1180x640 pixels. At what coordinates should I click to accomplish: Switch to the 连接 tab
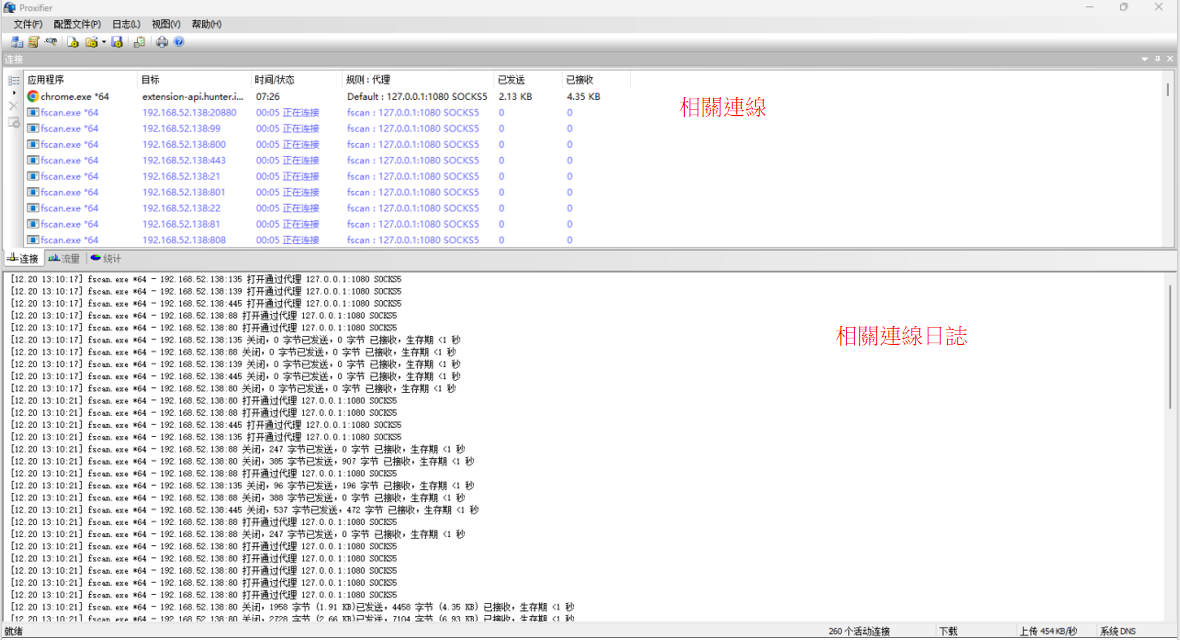tap(23, 258)
